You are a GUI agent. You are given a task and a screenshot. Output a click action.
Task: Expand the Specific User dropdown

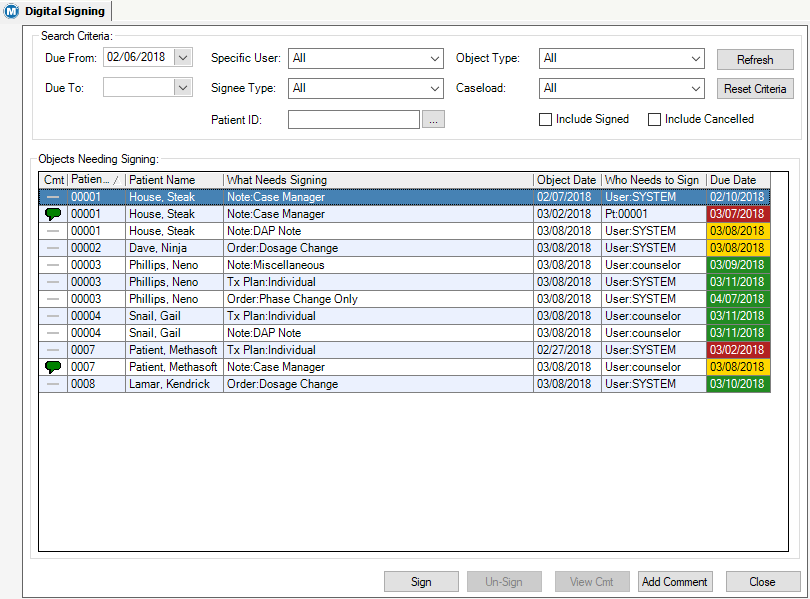click(435, 58)
